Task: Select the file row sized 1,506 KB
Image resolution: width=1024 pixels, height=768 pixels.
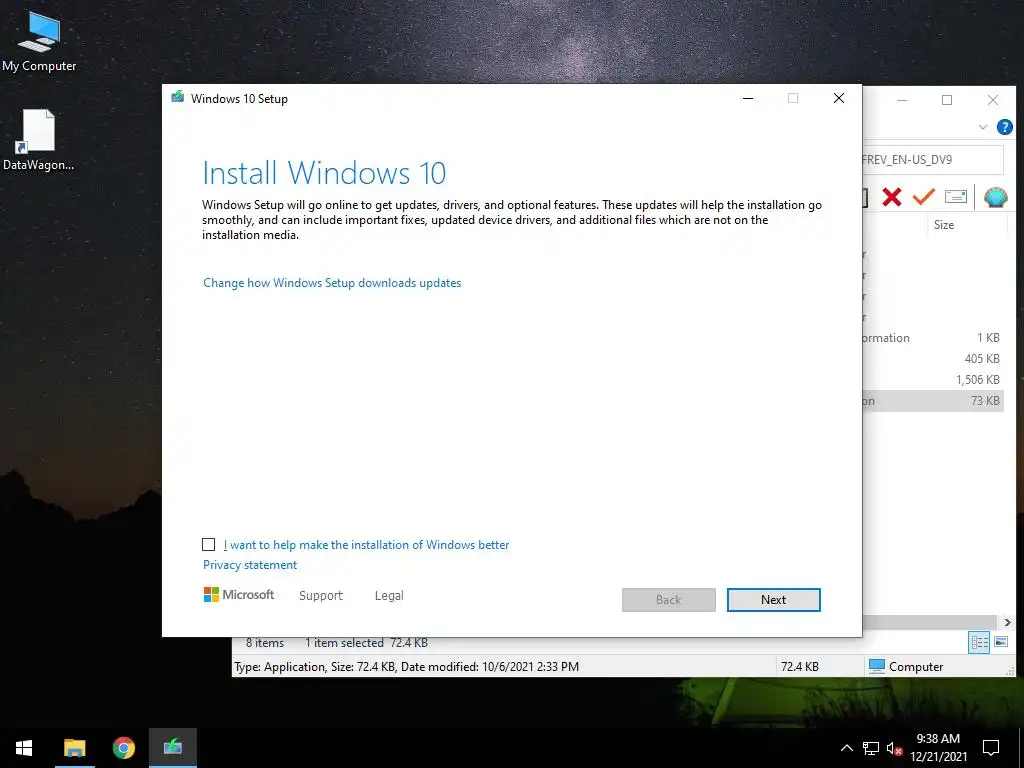Action: coord(933,379)
